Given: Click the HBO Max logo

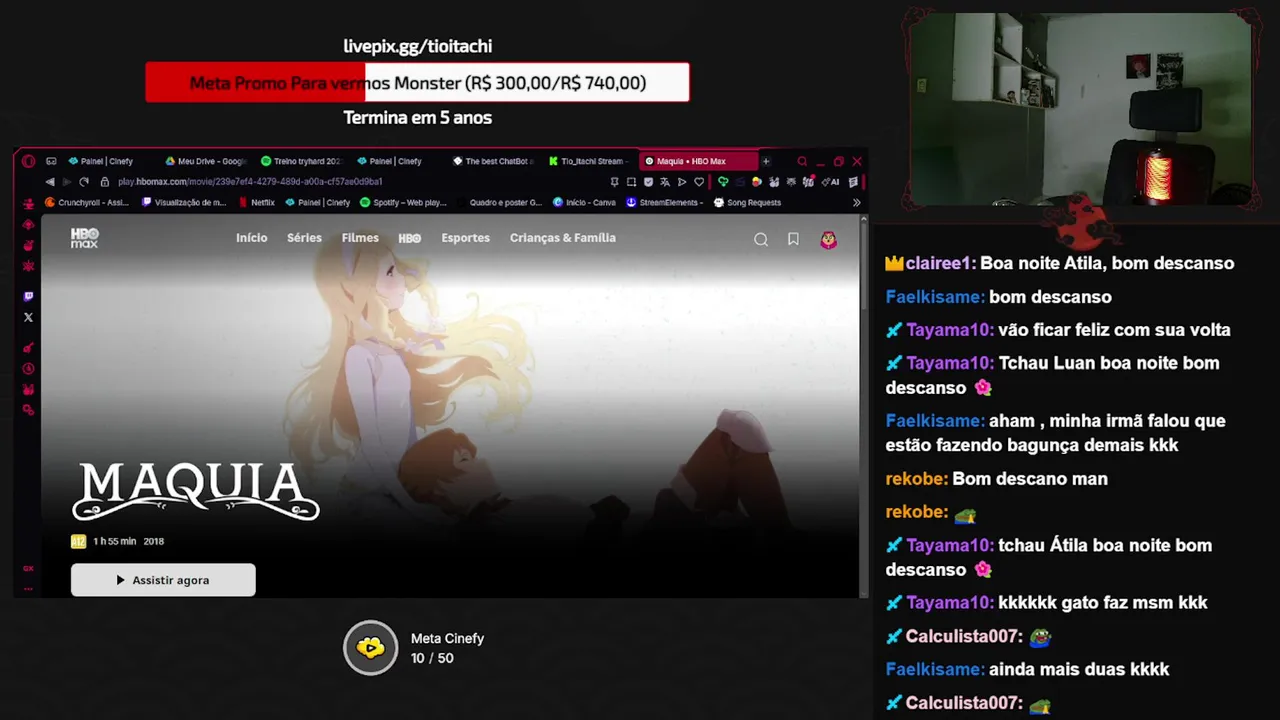Looking at the screenshot, I should (x=85, y=238).
